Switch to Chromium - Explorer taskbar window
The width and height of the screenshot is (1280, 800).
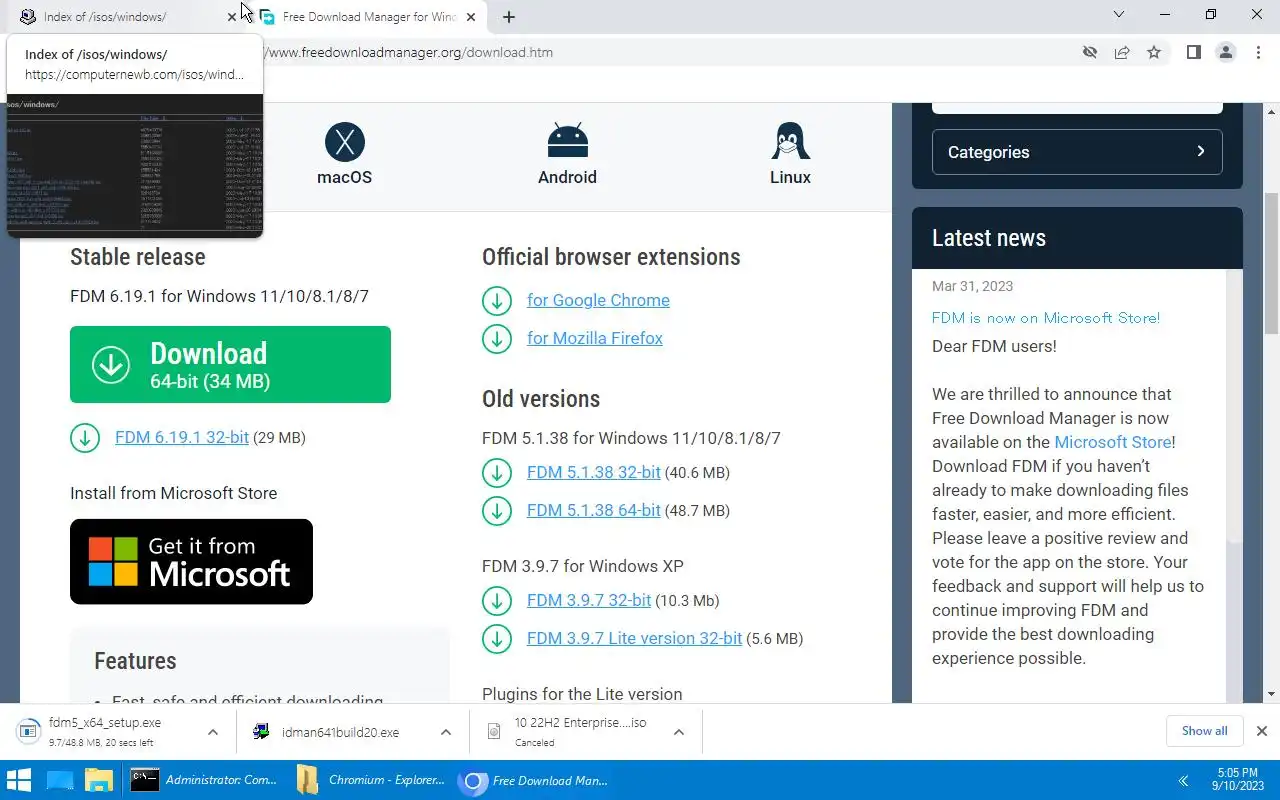(x=371, y=780)
